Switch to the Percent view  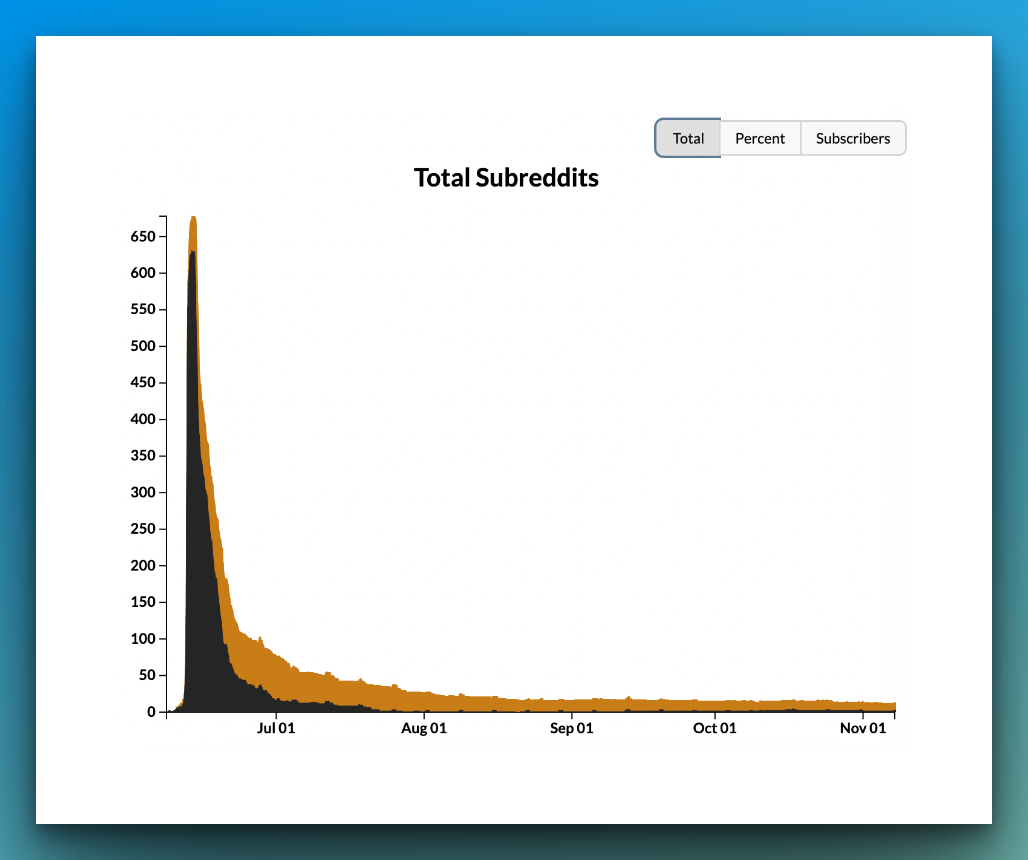760,138
